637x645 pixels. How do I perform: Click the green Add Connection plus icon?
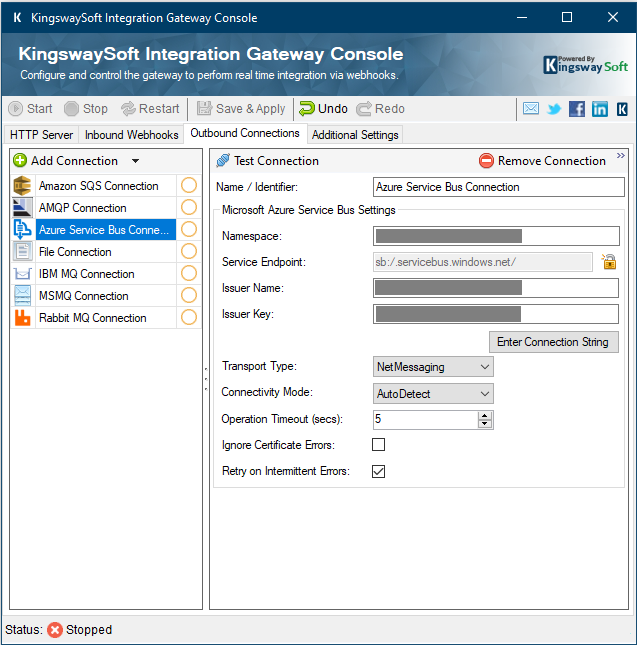pos(20,160)
